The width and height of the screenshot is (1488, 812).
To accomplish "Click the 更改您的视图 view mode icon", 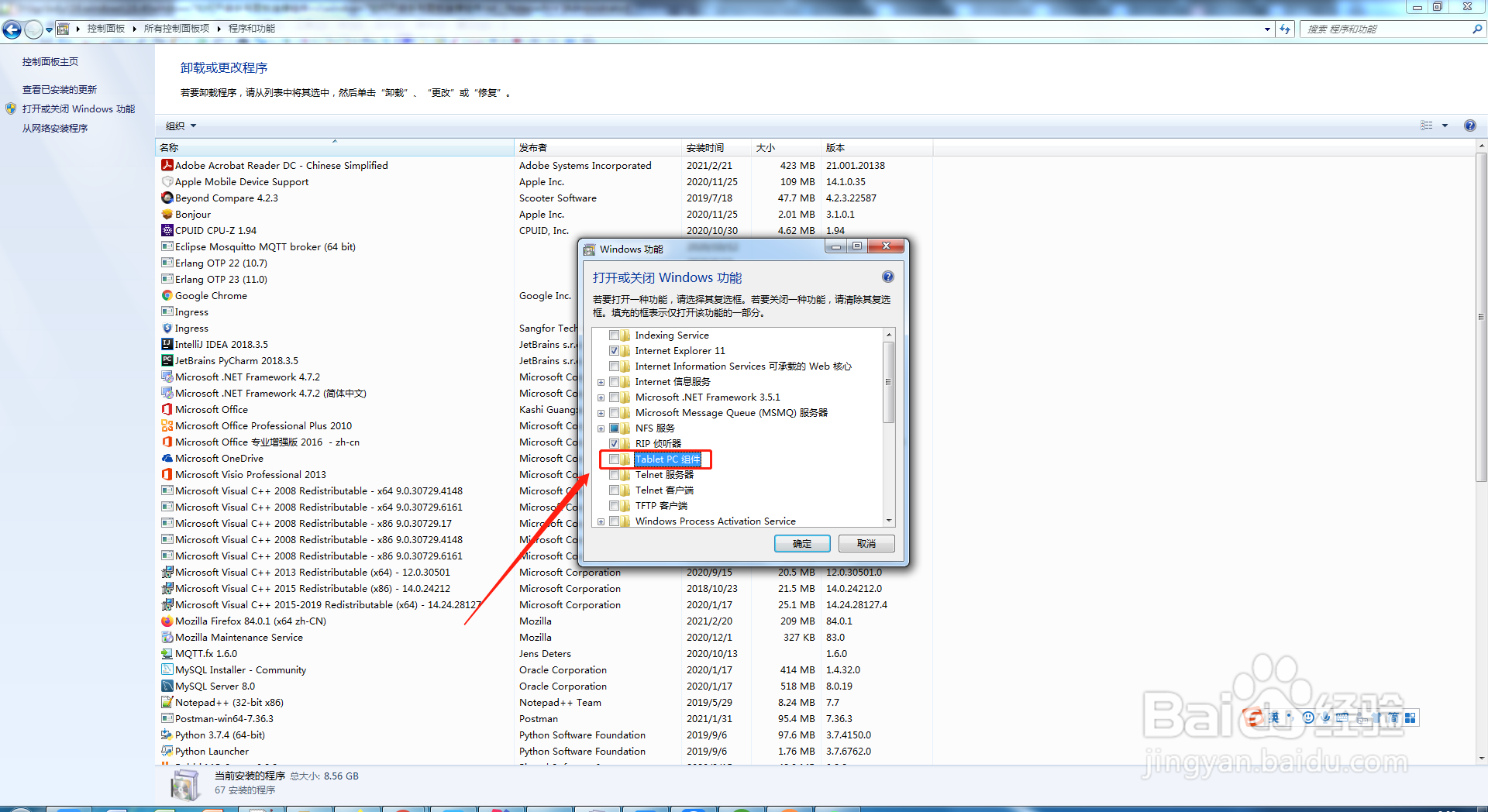I will point(1427,126).
